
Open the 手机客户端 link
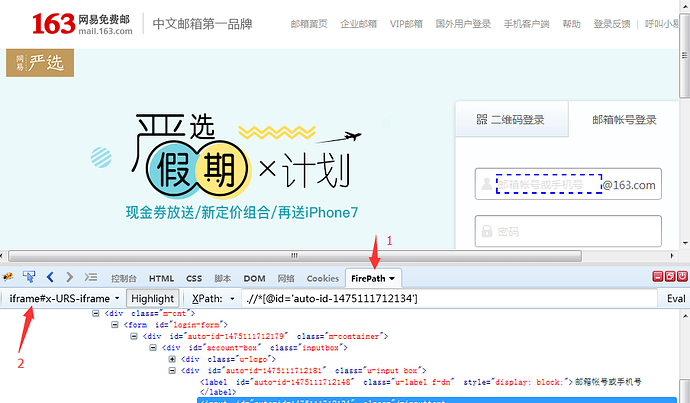[x=527, y=24]
